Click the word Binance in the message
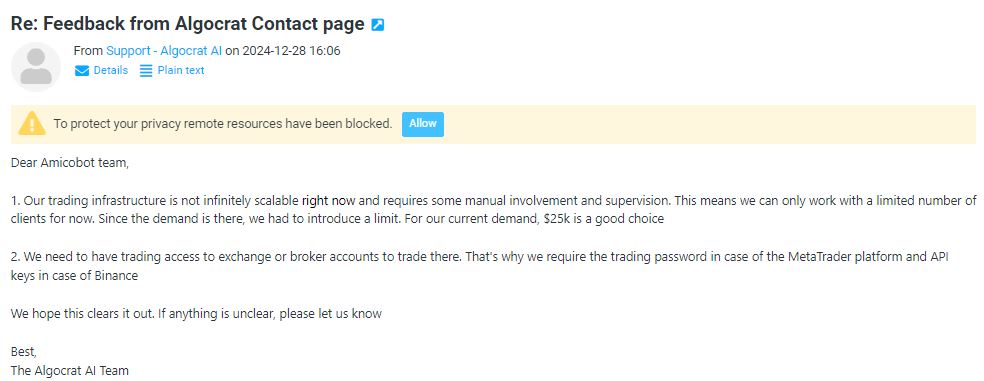Screen dimensions: 984x381 [x=117, y=276]
